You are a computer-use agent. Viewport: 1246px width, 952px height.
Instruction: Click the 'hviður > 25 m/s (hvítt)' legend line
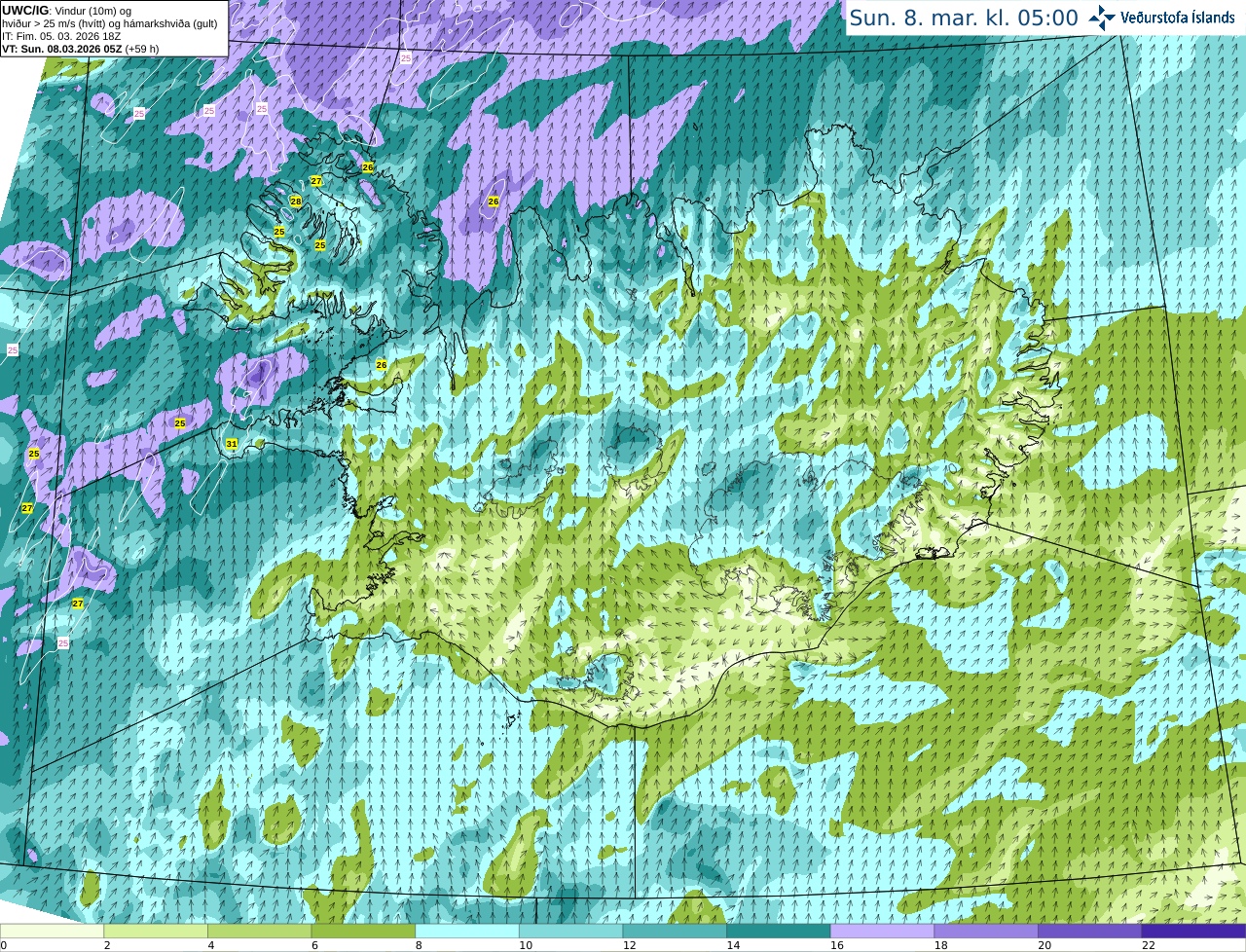(110, 23)
